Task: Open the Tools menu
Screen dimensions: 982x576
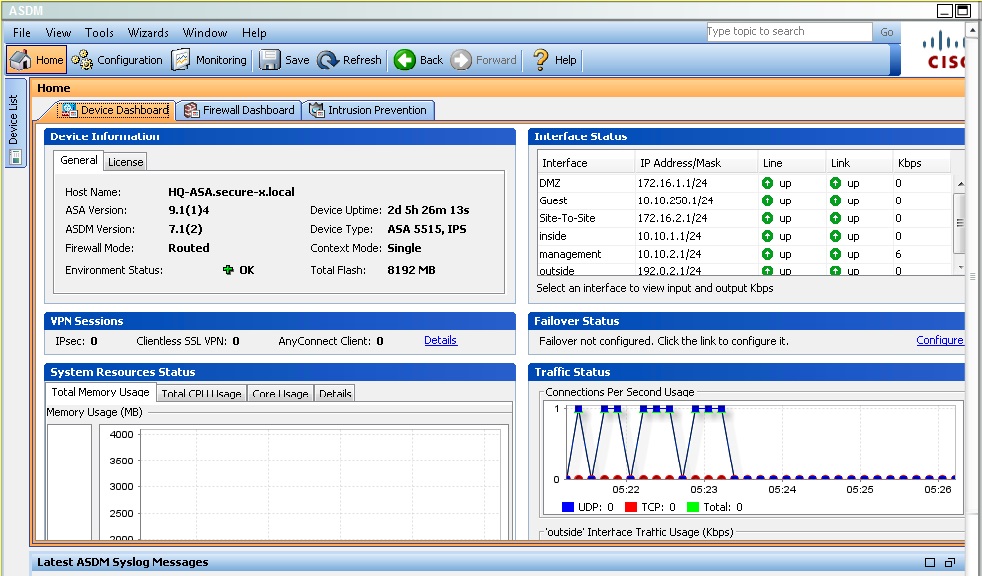Action: pos(99,33)
